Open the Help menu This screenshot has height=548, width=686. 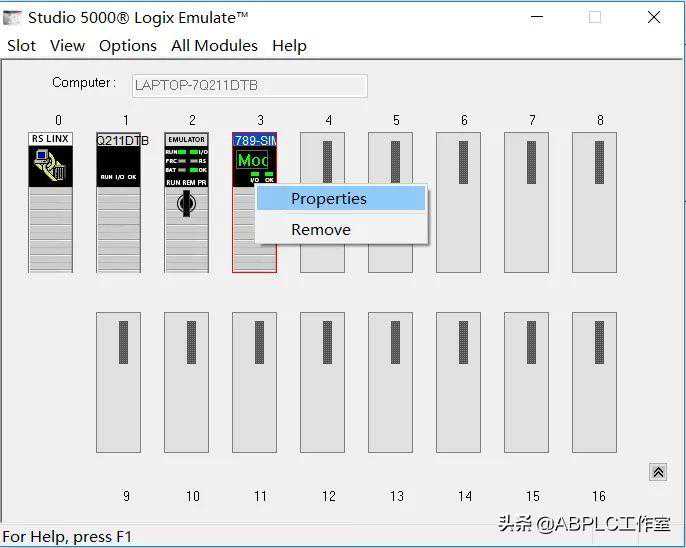point(289,46)
